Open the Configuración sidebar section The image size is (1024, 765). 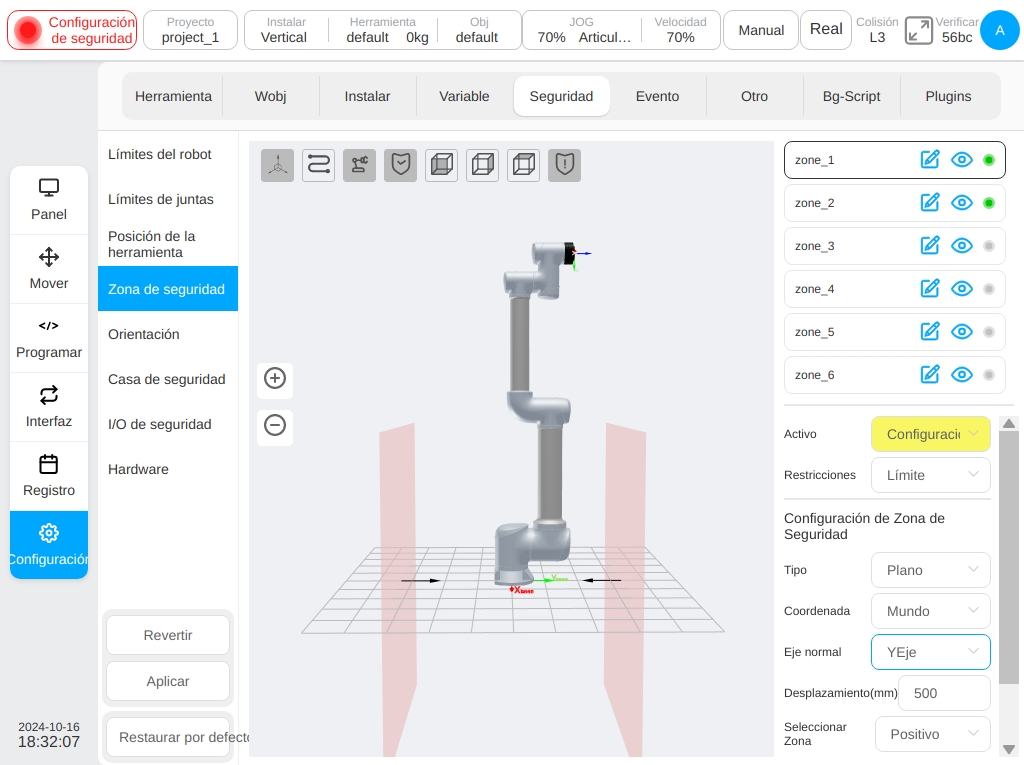[x=49, y=545]
